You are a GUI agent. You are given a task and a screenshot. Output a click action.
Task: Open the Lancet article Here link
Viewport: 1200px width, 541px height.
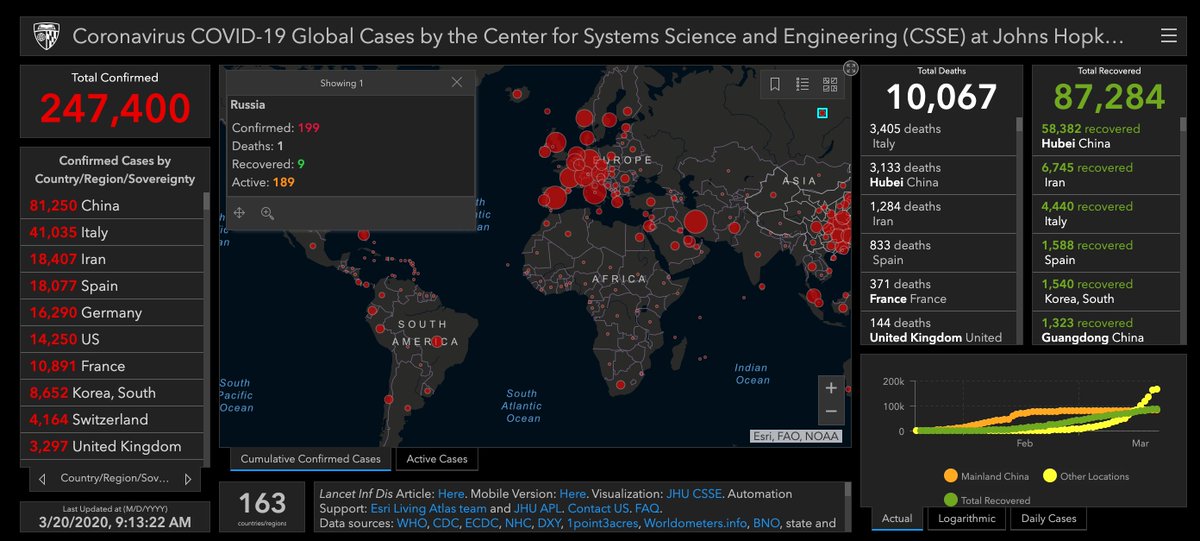(x=451, y=494)
